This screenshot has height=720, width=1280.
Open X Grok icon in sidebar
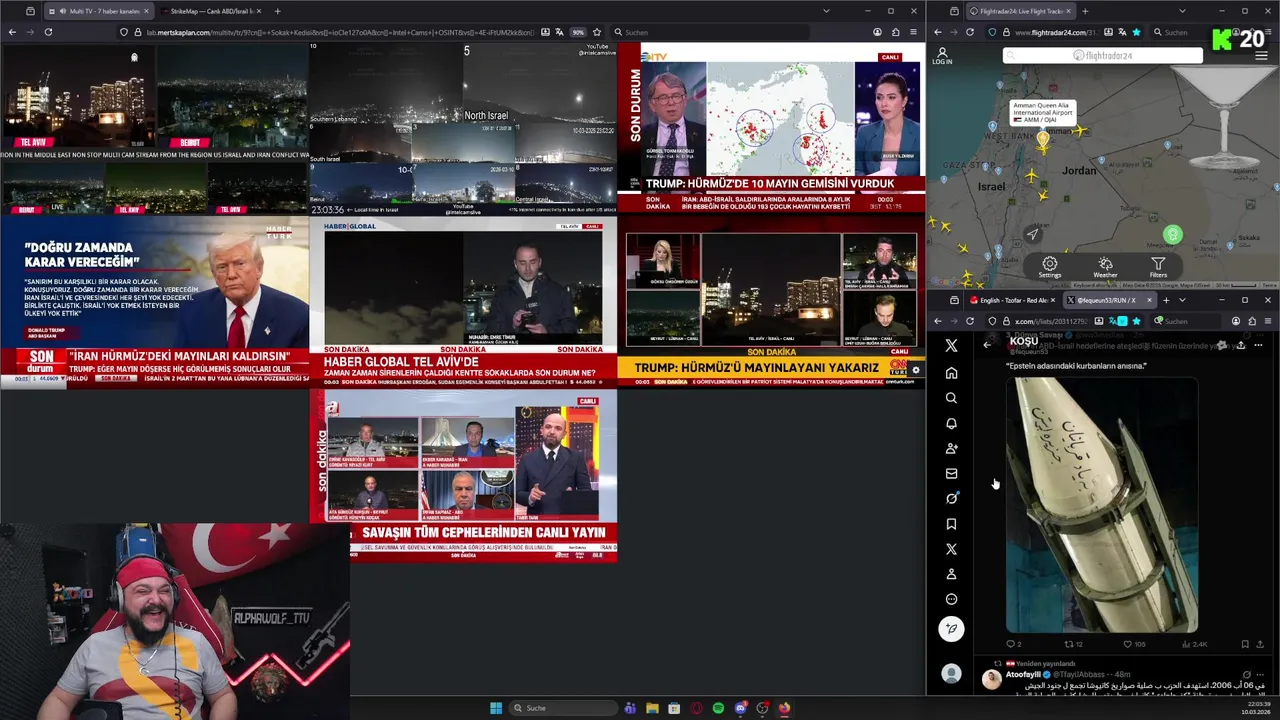pos(951,498)
